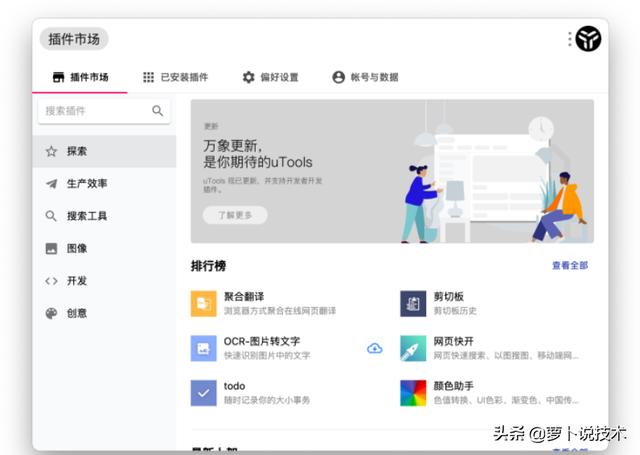This screenshot has width=640, height=455.
Task: Click 查看全部 link for 排行榜
Action: pos(570,265)
